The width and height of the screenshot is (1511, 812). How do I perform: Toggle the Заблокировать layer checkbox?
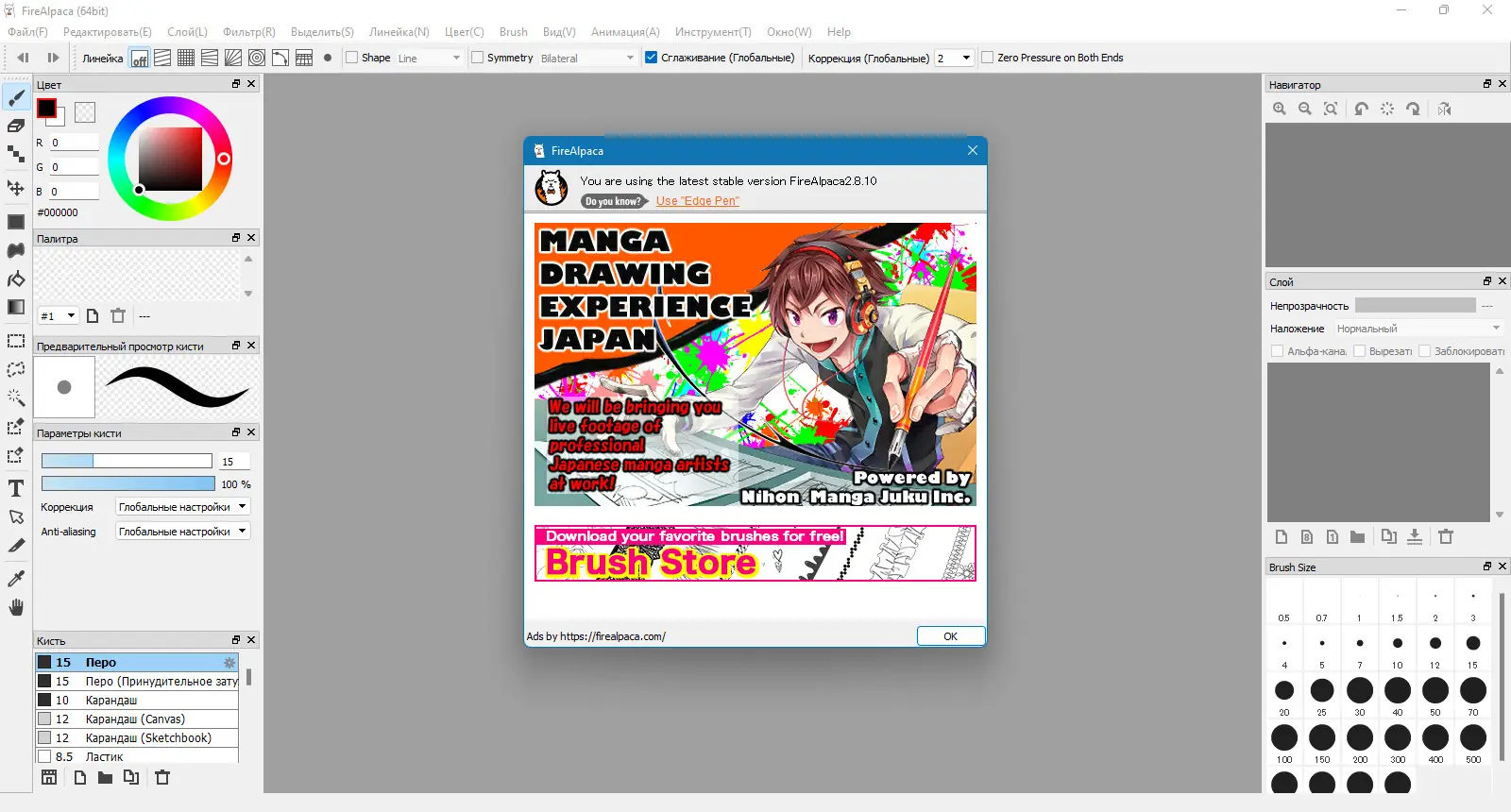tap(1425, 351)
